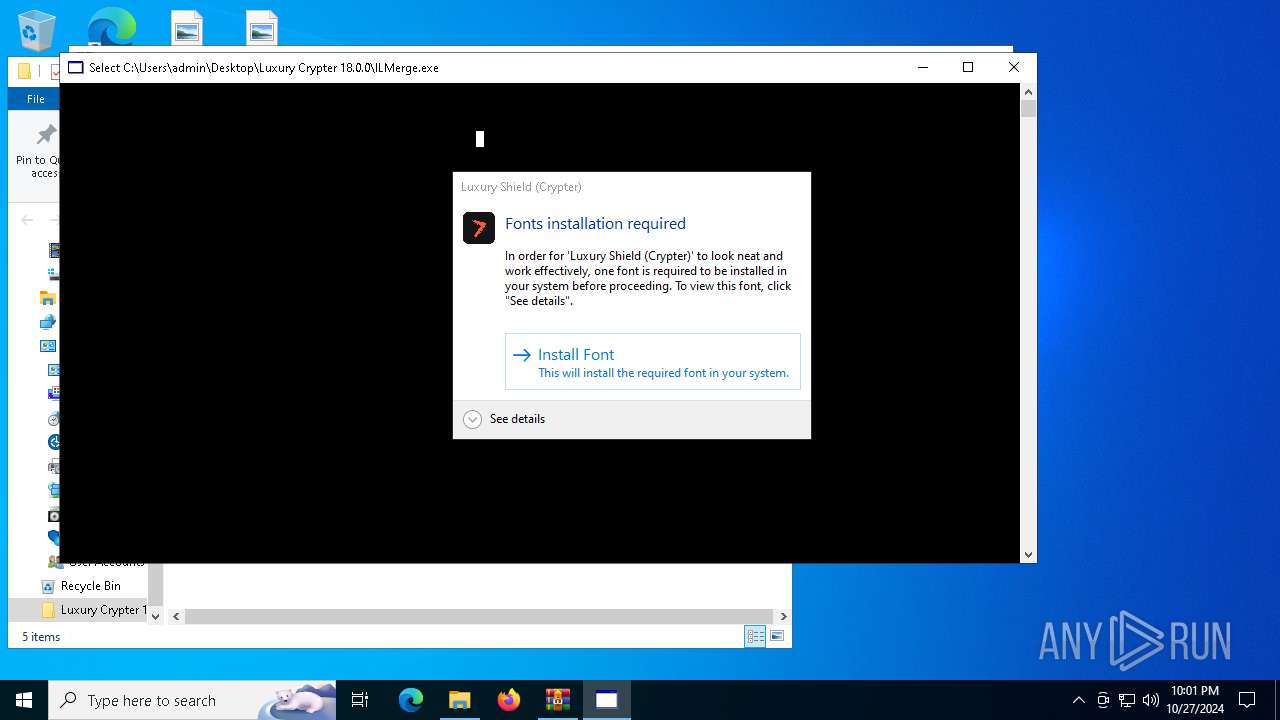Click the active console app taskbar icon
Viewport: 1280px width, 720px height.
coord(606,700)
